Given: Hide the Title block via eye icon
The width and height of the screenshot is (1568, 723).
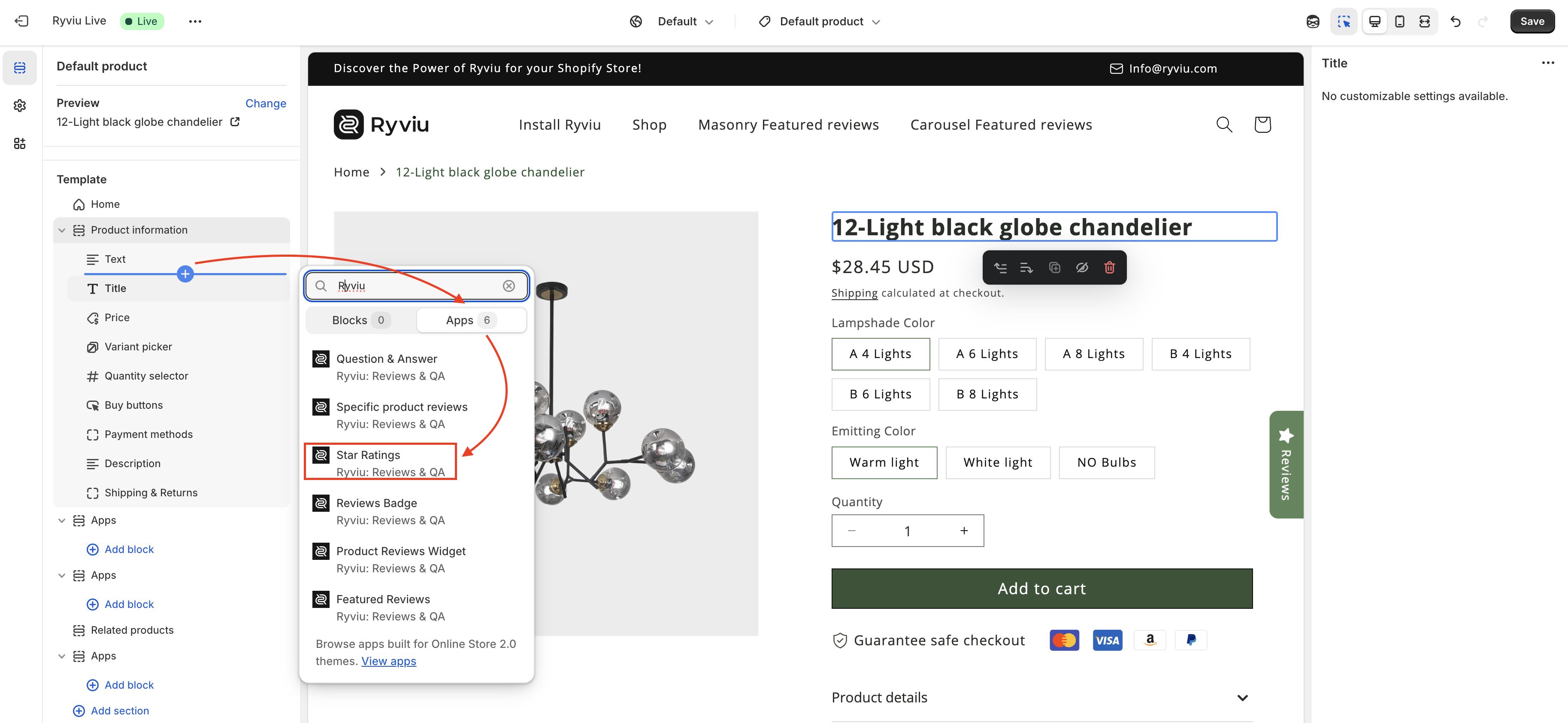Looking at the screenshot, I should pyautogui.click(x=1082, y=267).
